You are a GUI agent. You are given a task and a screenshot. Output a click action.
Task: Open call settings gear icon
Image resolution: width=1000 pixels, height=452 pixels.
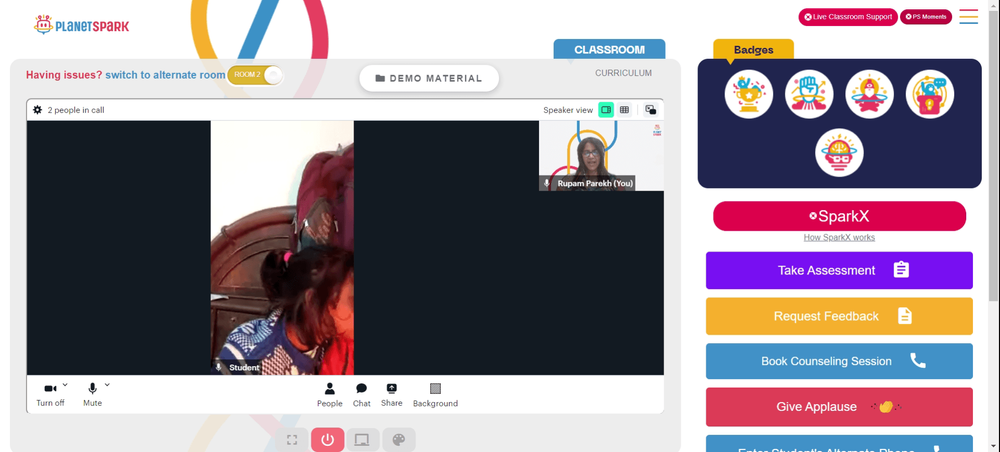pyautogui.click(x=38, y=110)
